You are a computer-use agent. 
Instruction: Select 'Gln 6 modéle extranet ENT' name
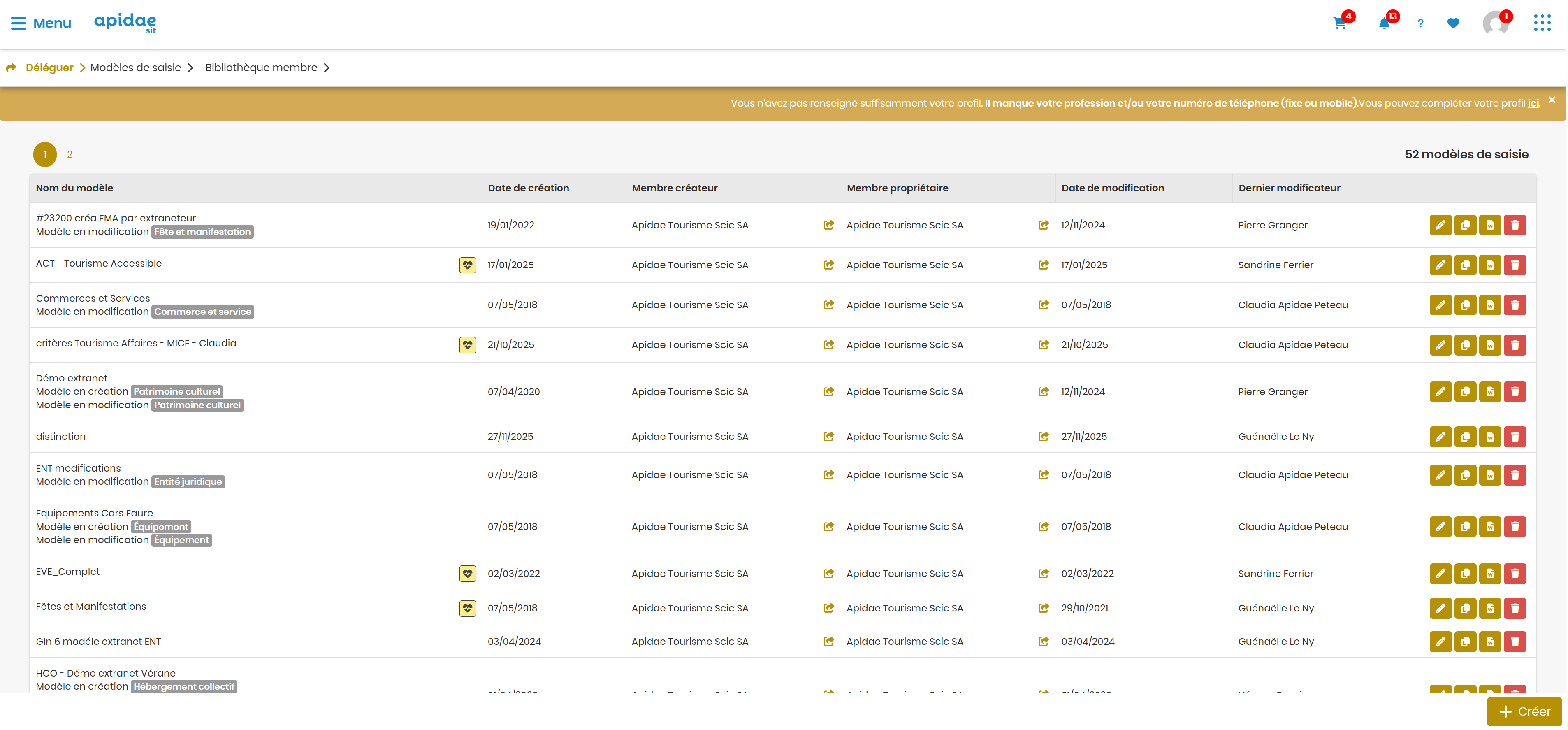99,642
